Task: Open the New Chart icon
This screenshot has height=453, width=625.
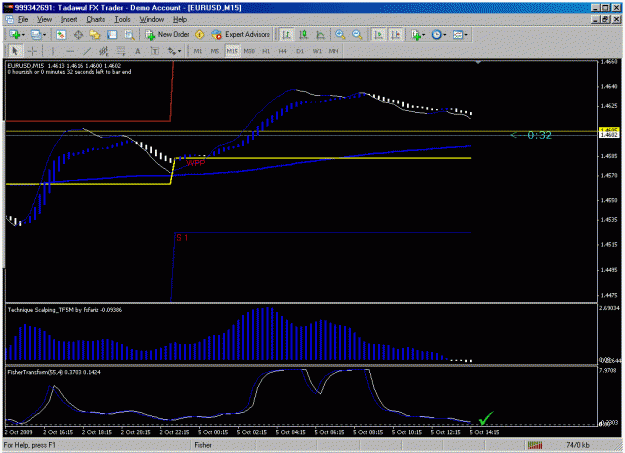Action: (x=14, y=35)
